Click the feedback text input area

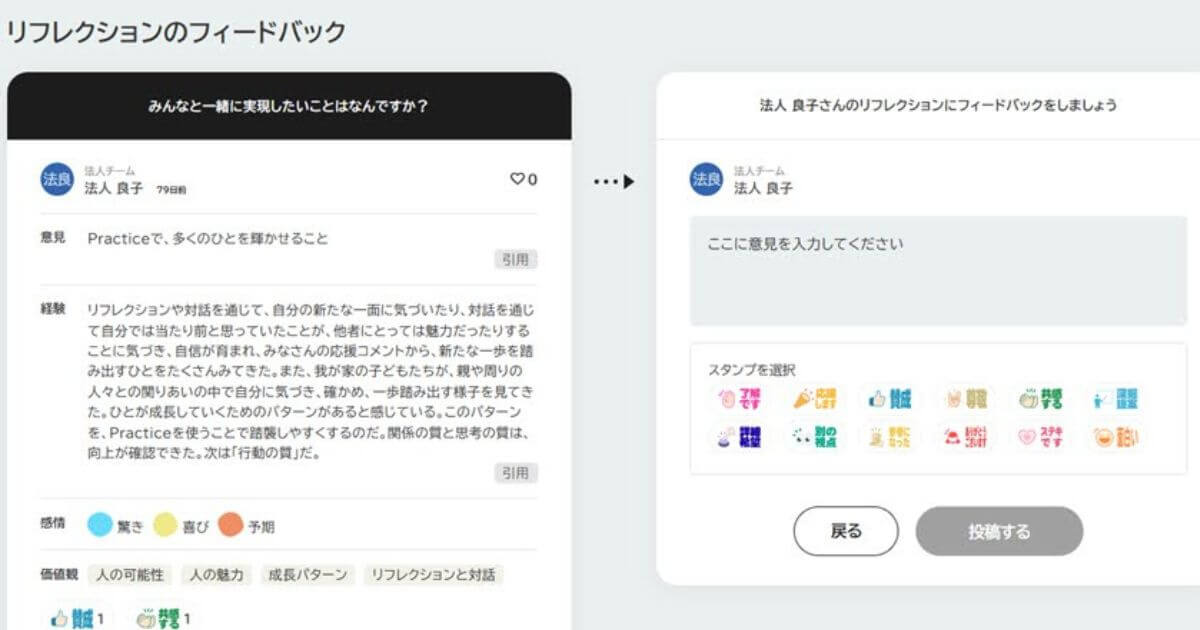[x=937, y=270]
